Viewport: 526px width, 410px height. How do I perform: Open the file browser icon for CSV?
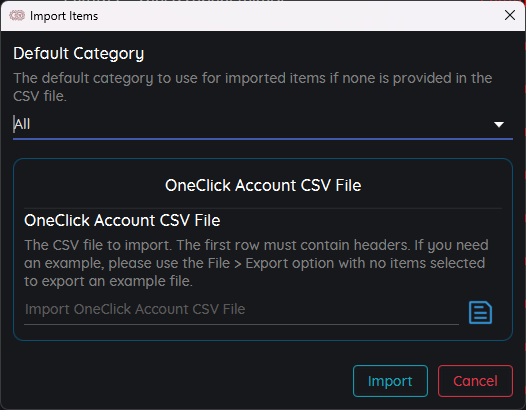click(x=480, y=313)
